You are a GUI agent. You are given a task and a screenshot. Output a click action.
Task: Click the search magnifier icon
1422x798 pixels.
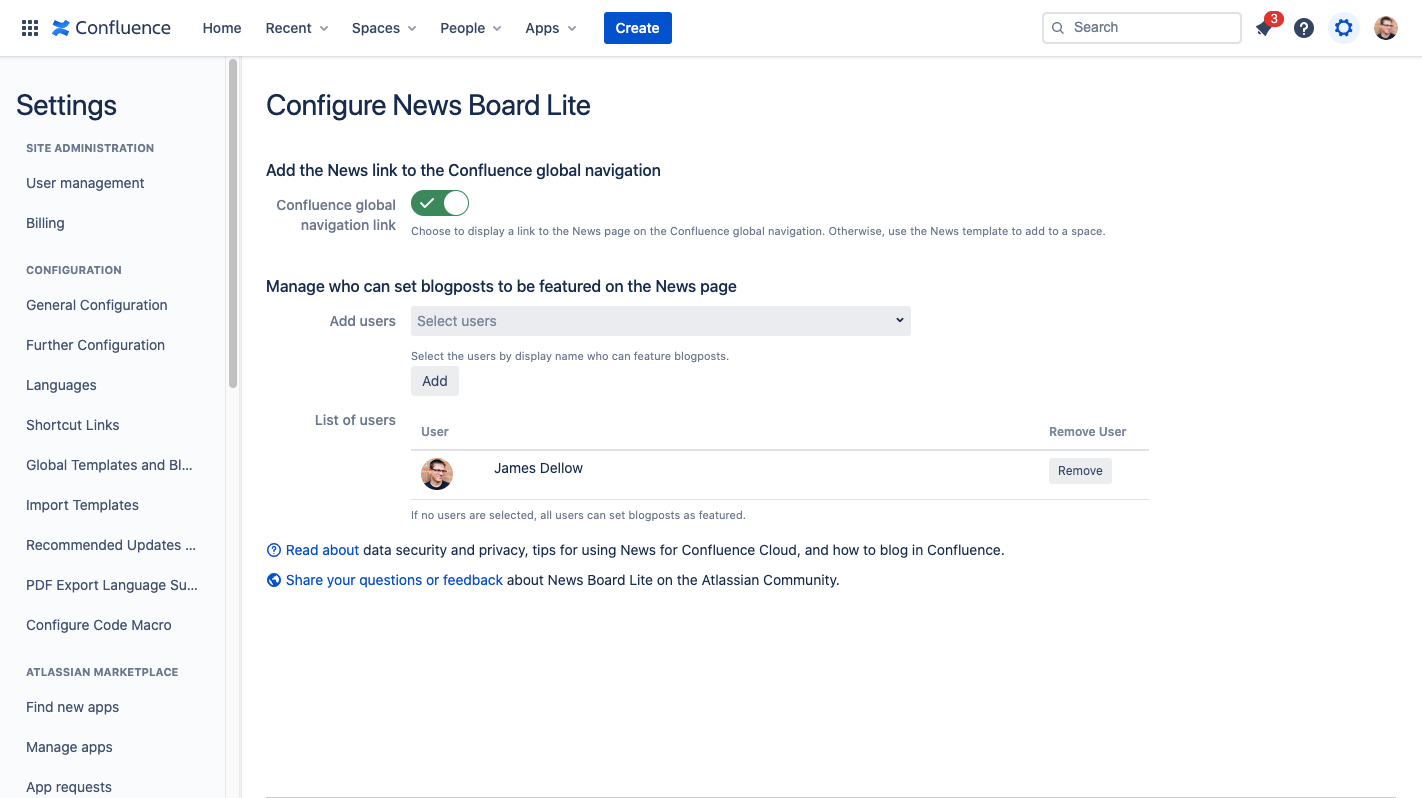click(x=1058, y=28)
